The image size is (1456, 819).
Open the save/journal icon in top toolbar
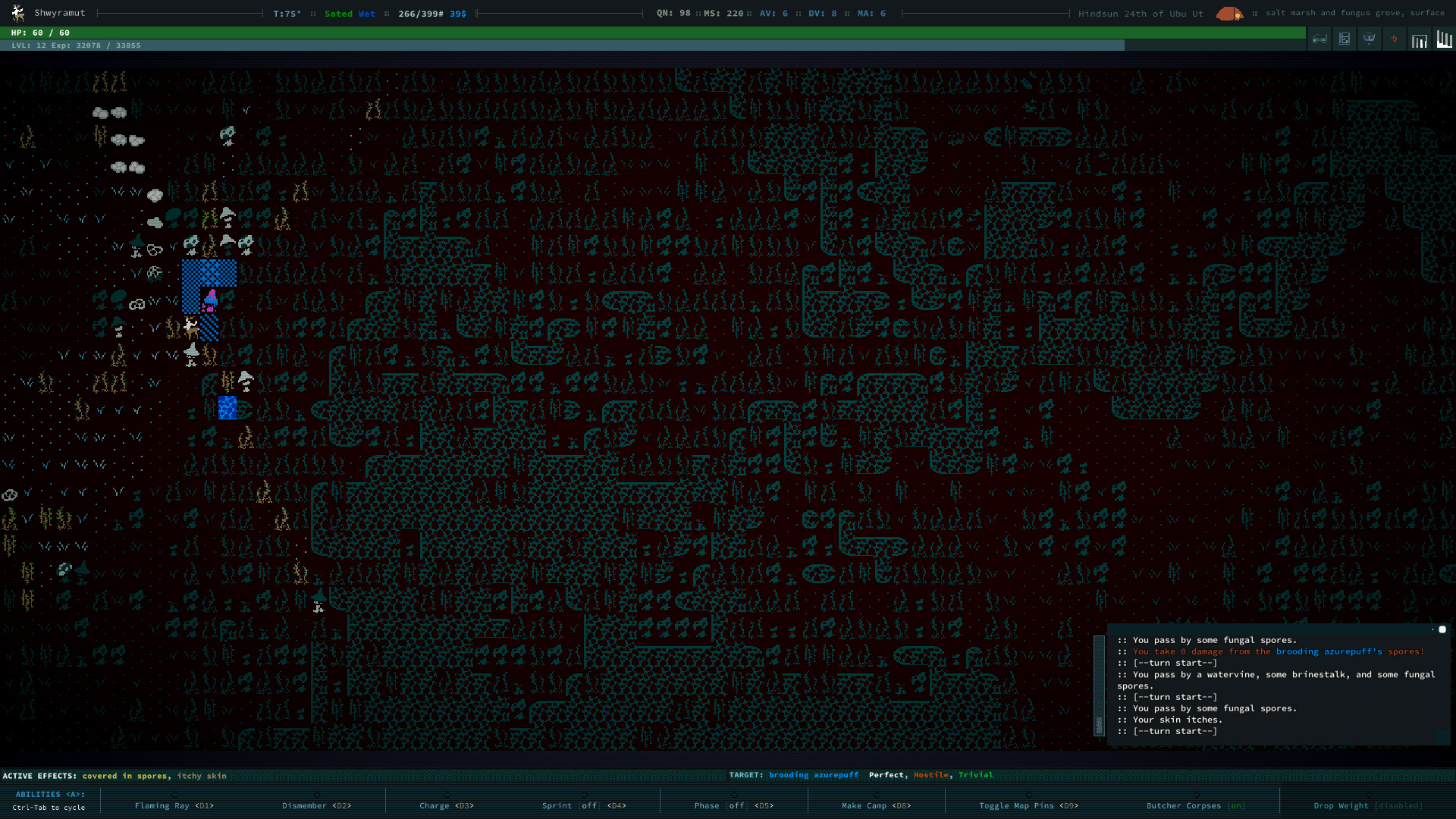pos(1345,39)
